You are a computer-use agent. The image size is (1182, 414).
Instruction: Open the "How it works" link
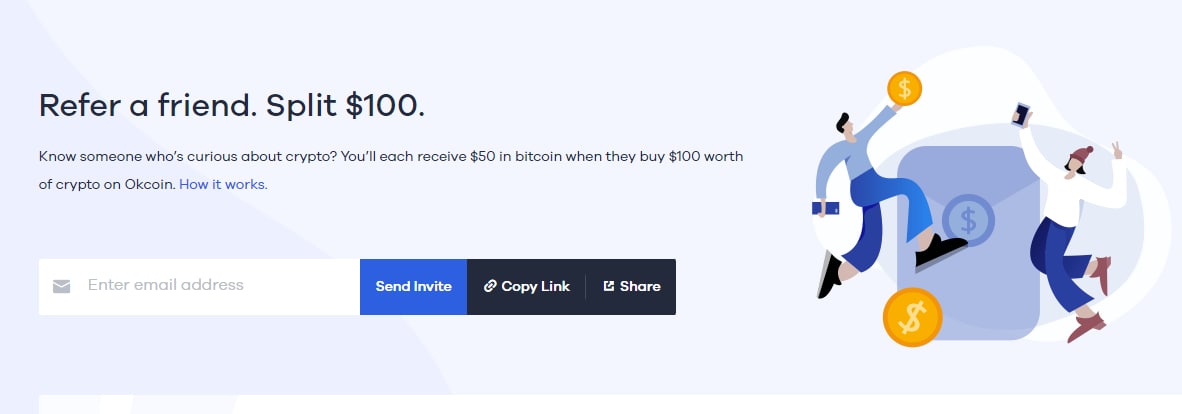223,184
